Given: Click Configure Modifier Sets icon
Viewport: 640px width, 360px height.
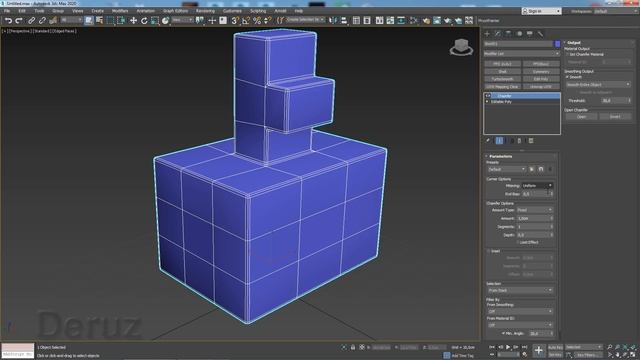Looking at the screenshot, I should click(531, 140).
